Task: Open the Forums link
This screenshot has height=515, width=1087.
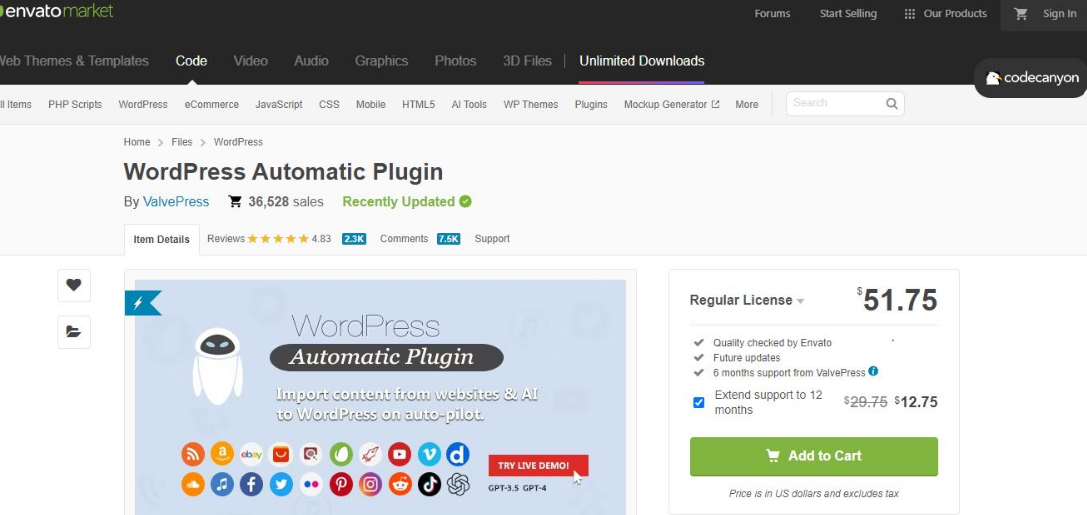Action: coord(772,14)
